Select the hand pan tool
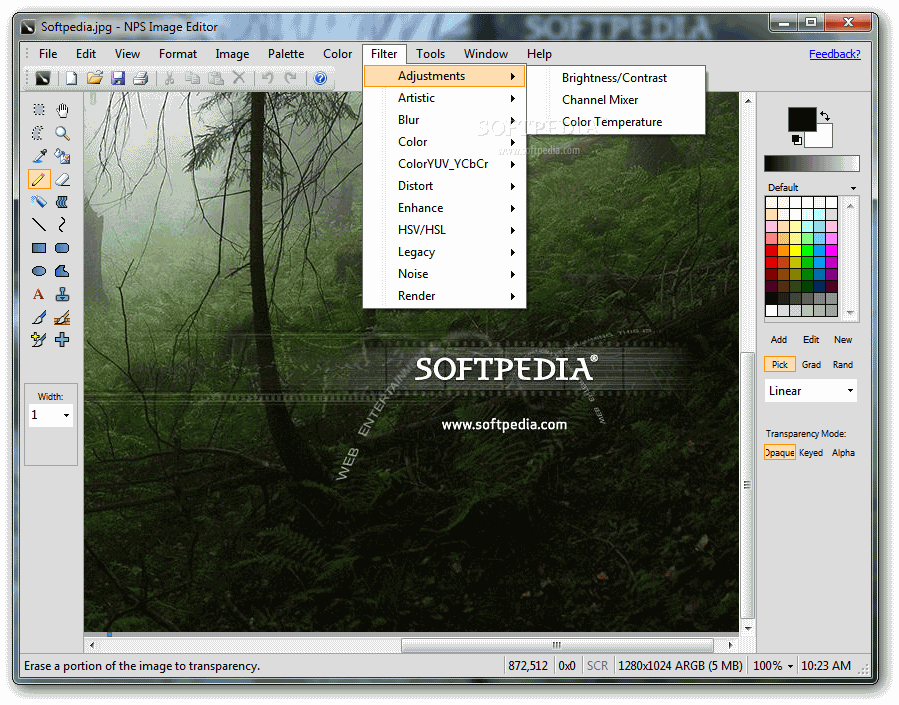This screenshot has width=899, height=705. pos(62,109)
